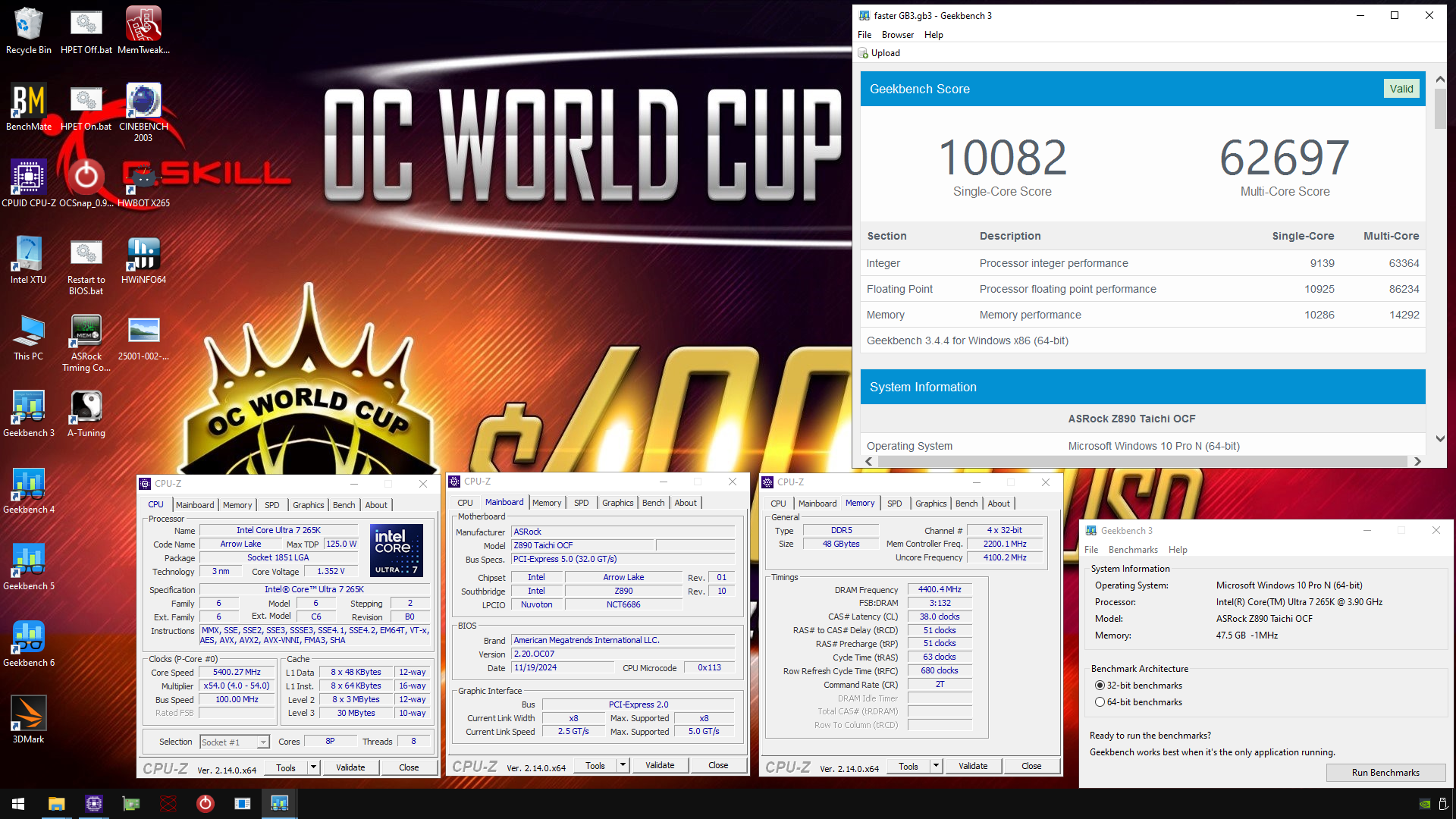Switch to Graphics tab in Mainboard CPU-Z
Image resolution: width=1456 pixels, height=819 pixels.
click(x=617, y=503)
